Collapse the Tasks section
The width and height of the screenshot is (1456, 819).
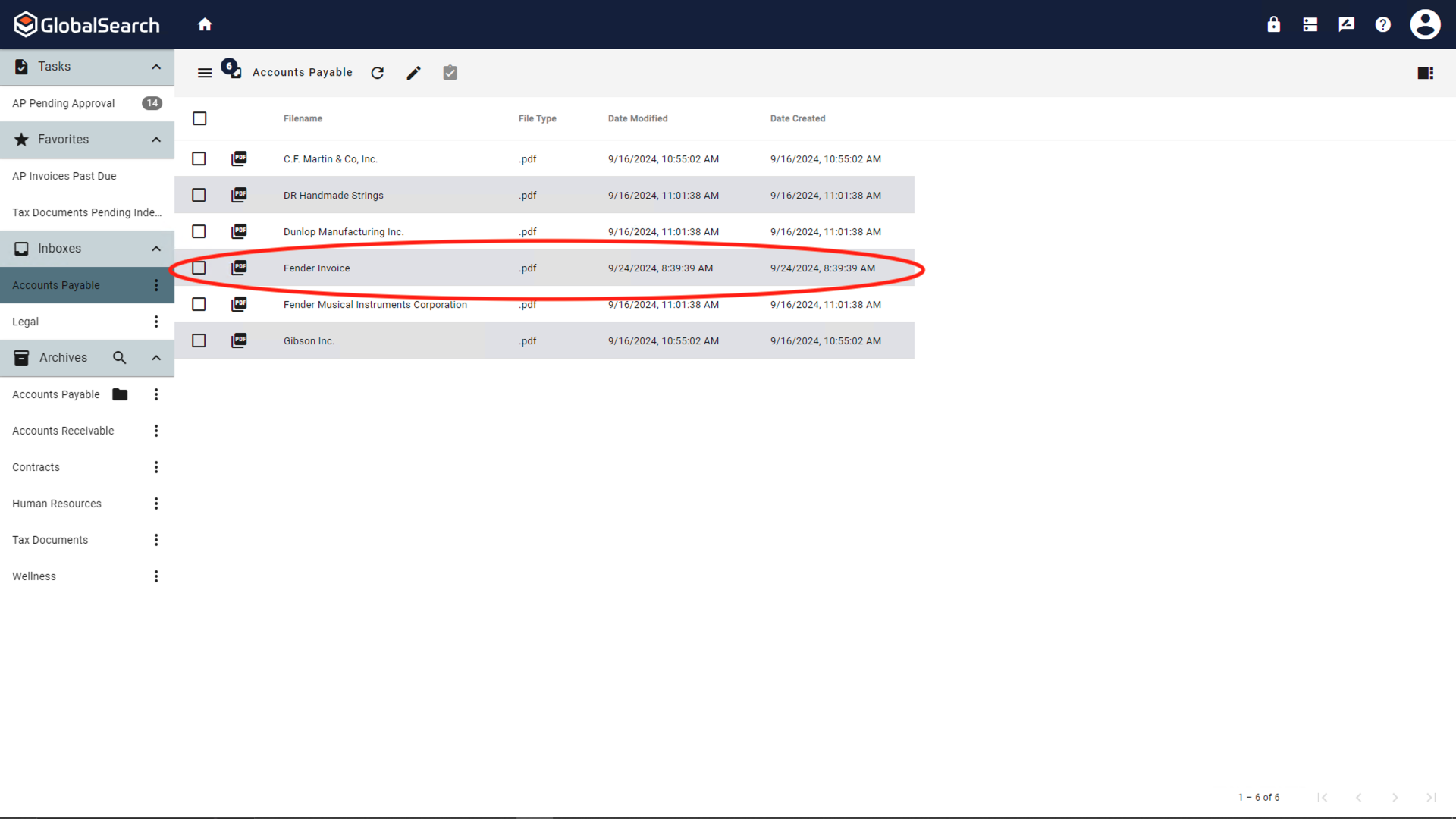[x=155, y=67]
